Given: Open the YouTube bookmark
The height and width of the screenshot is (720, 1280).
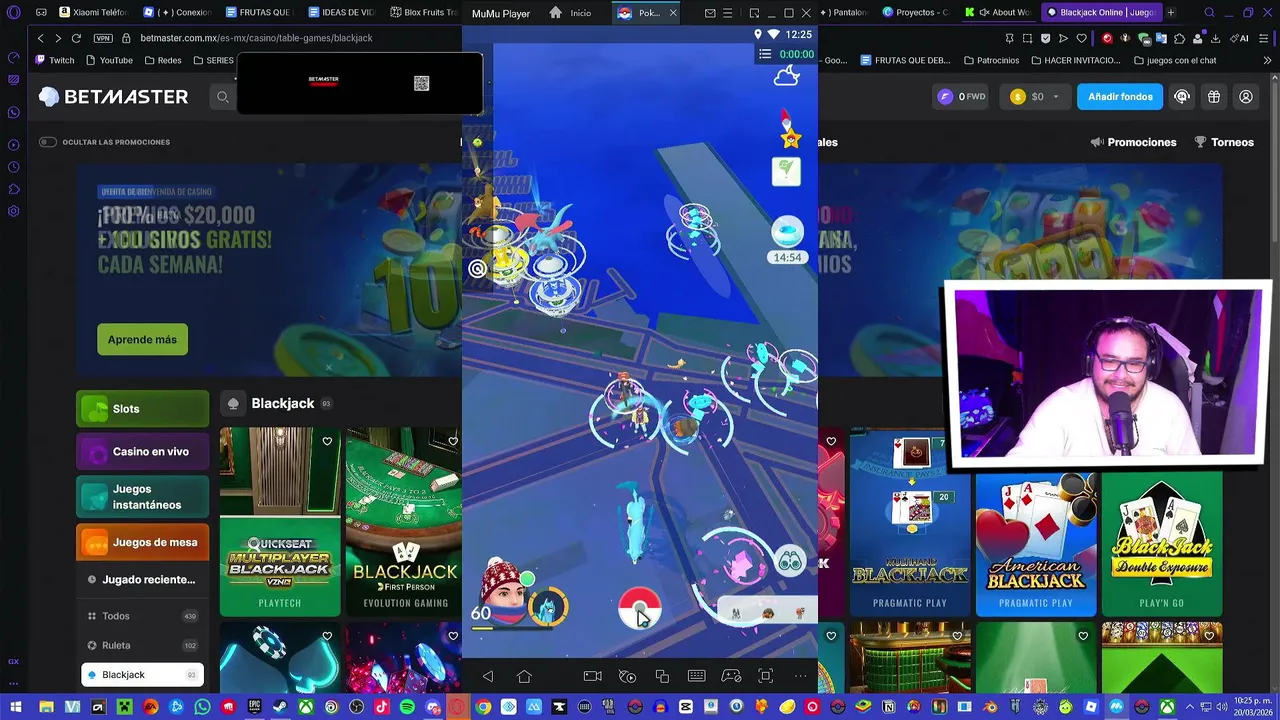Looking at the screenshot, I should pyautogui.click(x=109, y=60).
